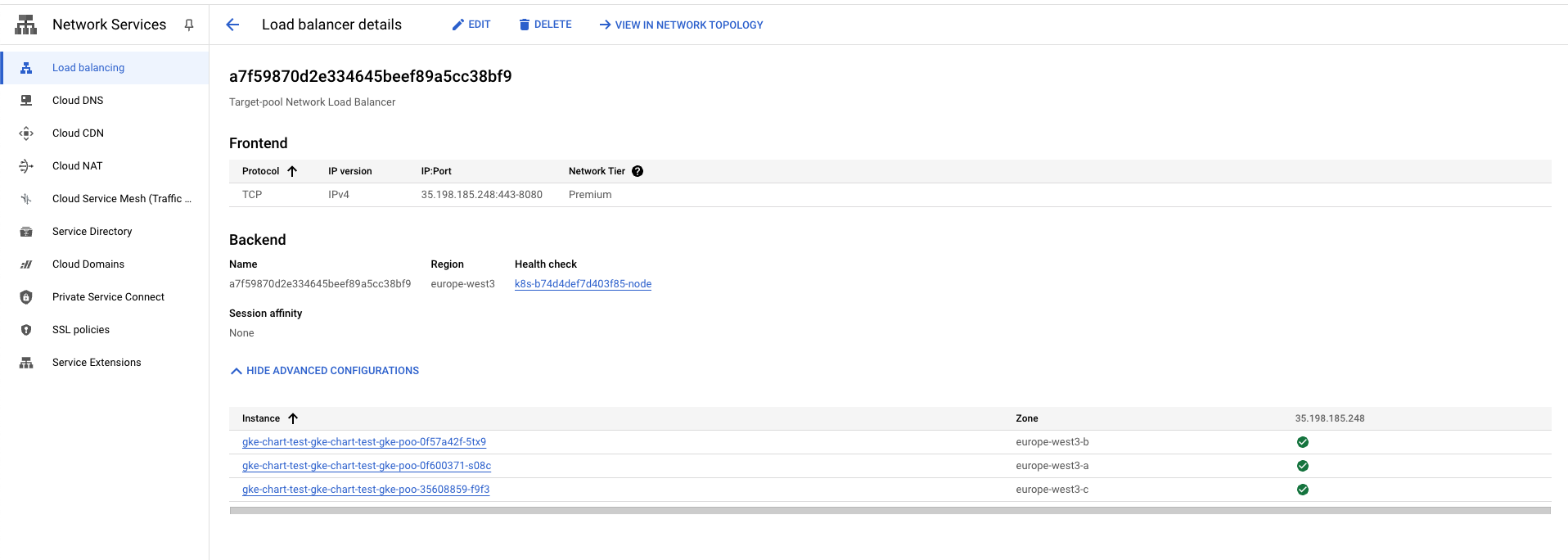Collapse Hide Advanced Configurations section
Image resolution: width=1568 pixels, height=560 pixels.
[325, 371]
